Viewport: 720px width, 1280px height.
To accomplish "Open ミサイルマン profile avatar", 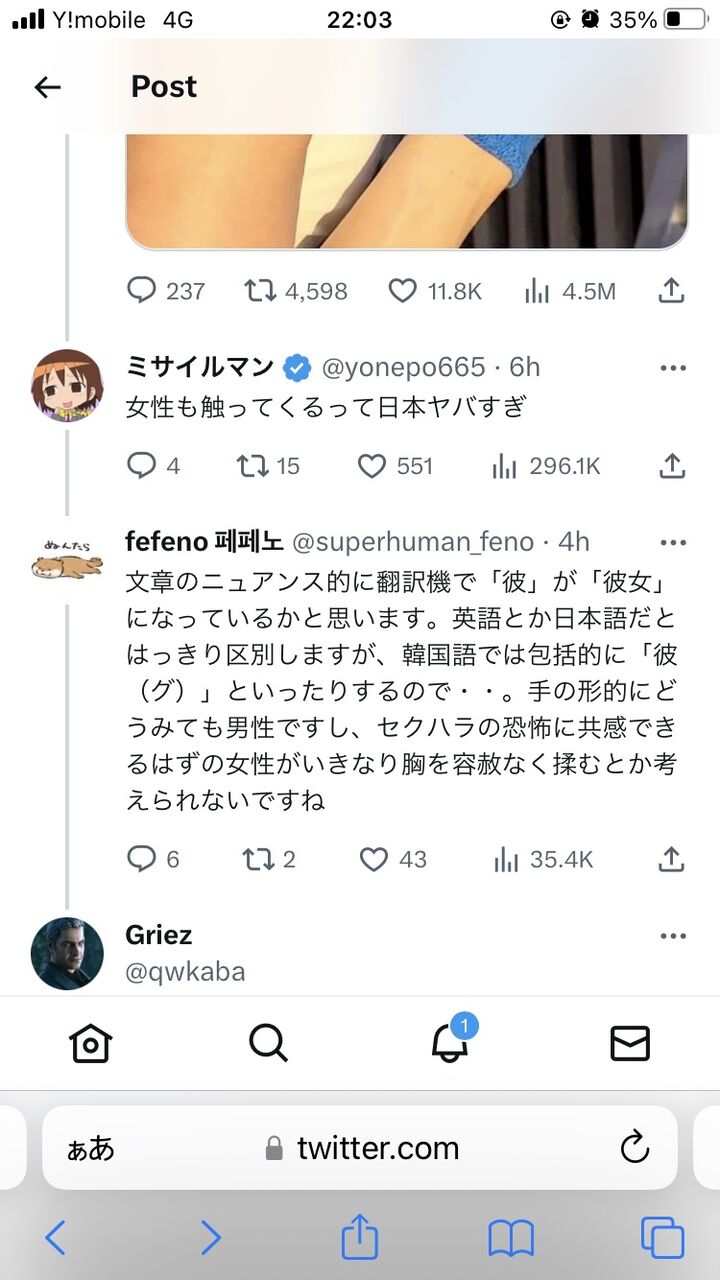I will [x=67, y=385].
